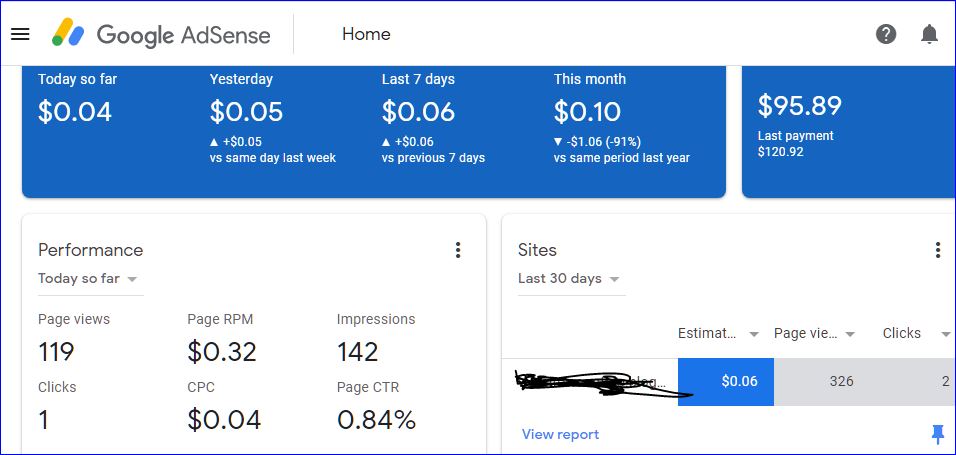
Task: Open the notifications bell
Action: click(x=929, y=34)
